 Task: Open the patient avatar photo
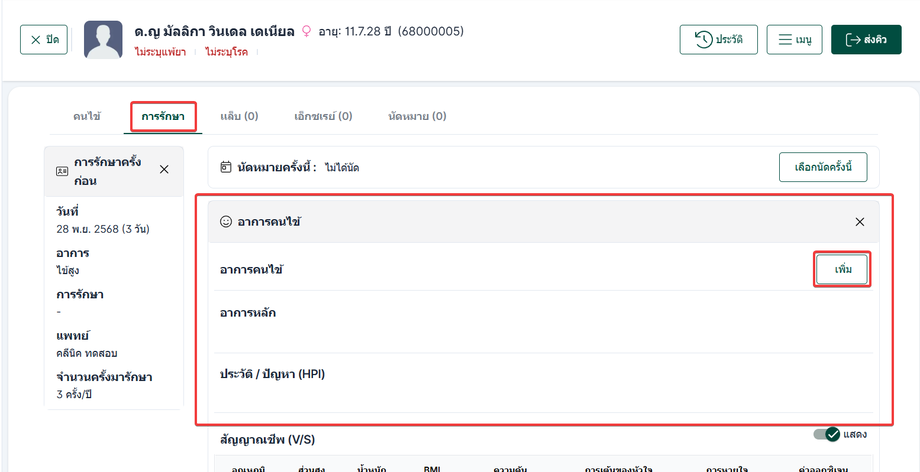(x=103, y=39)
